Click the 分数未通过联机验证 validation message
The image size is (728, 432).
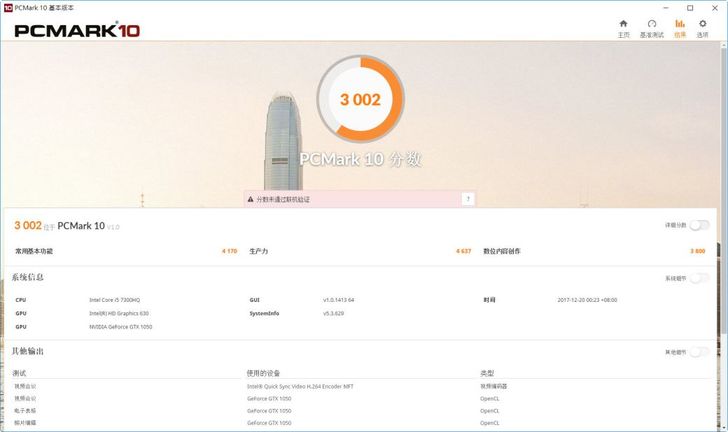(283, 199)
